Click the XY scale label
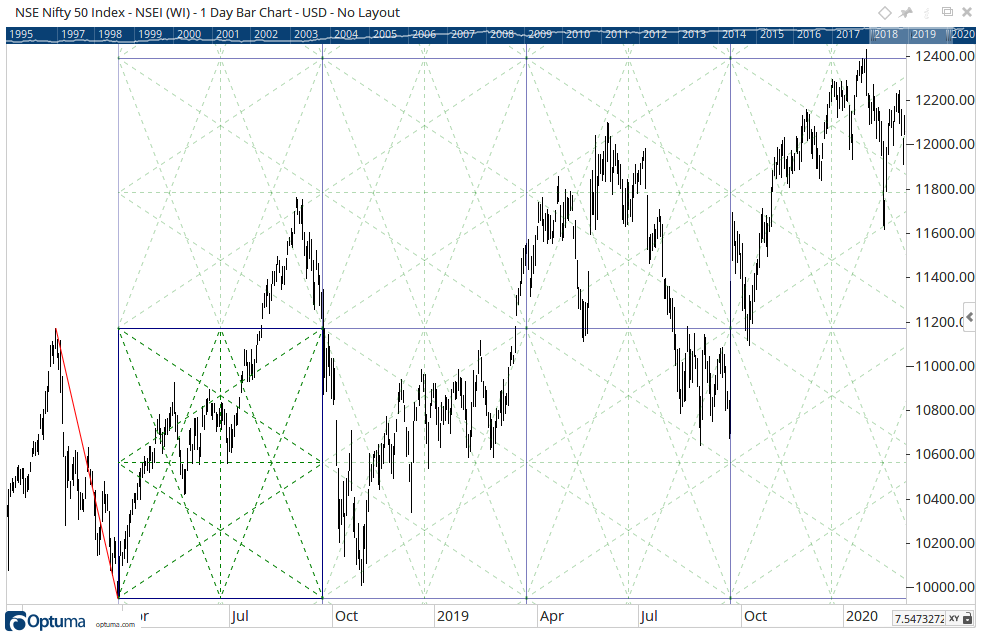Screen dimensions: 982x635 pyautogui.click(x=954, y=618)
